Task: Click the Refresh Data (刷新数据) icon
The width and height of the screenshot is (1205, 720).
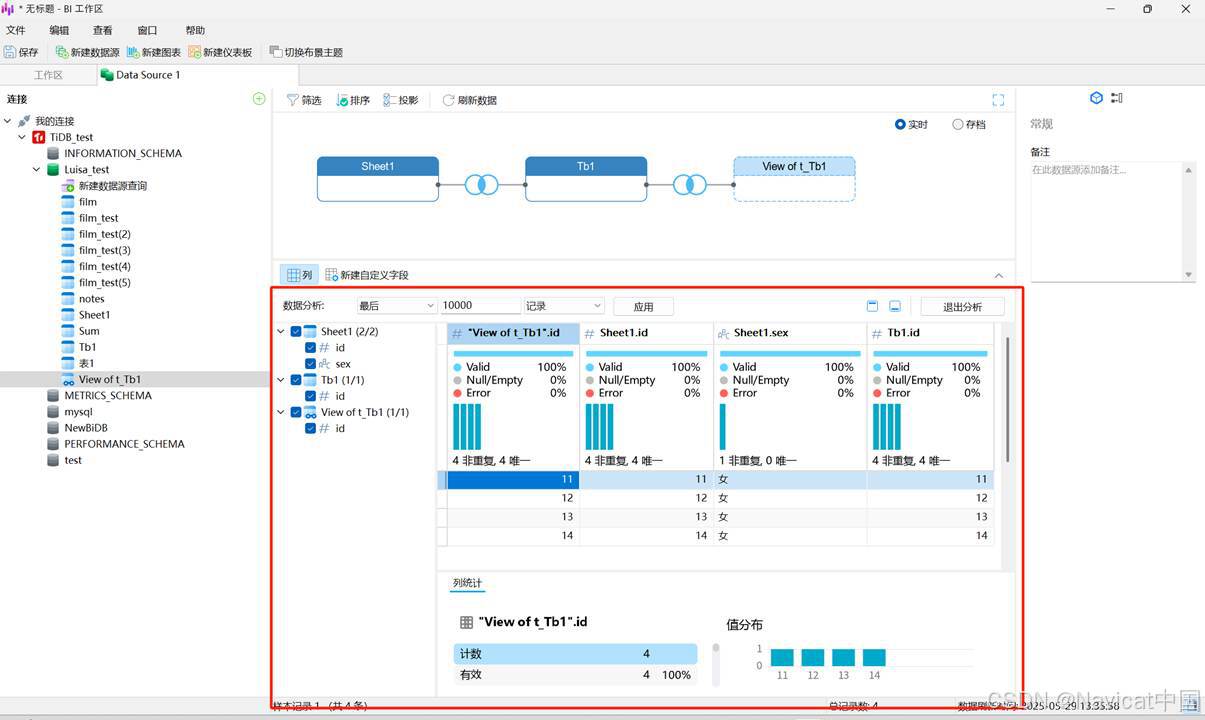Action: pyautogui.click(x=448, y=100)
